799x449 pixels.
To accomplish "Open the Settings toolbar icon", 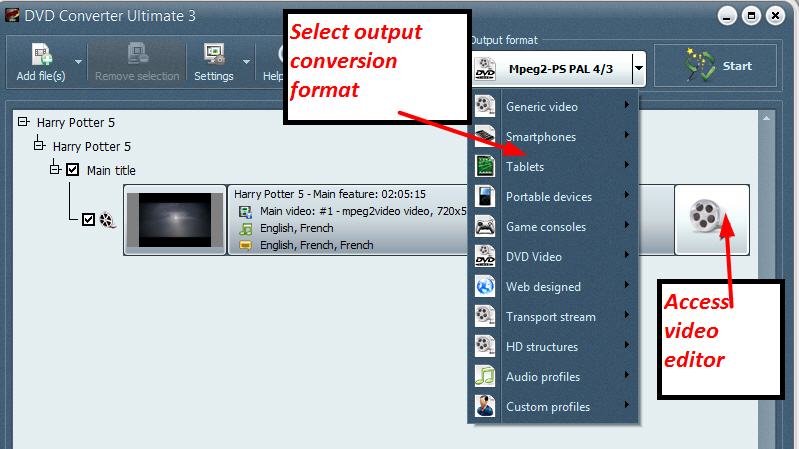I will tap(215, 54).
